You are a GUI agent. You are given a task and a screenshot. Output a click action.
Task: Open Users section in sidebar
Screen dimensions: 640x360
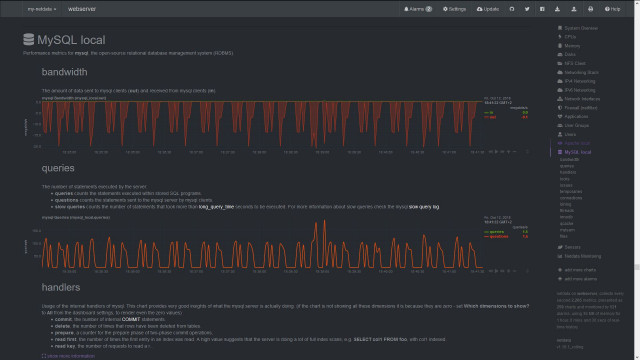570,134
